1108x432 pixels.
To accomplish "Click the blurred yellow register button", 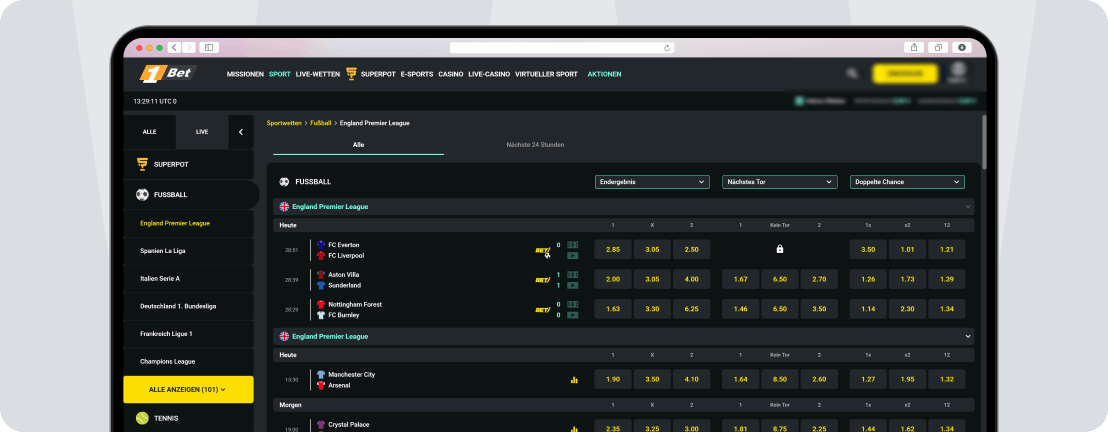I will click(x=905, y=74).
